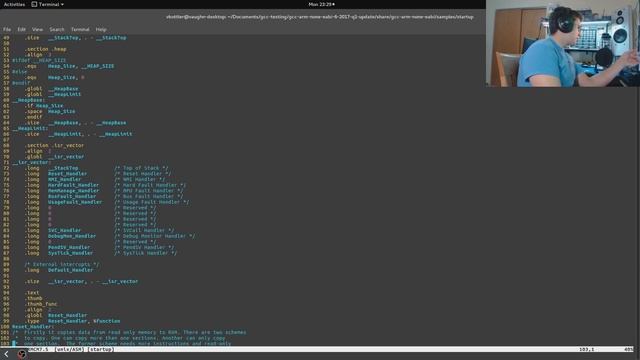640x360 pixels.
Task: Click UsageFault_Handler on line 78
Action: tap(75, 202)
